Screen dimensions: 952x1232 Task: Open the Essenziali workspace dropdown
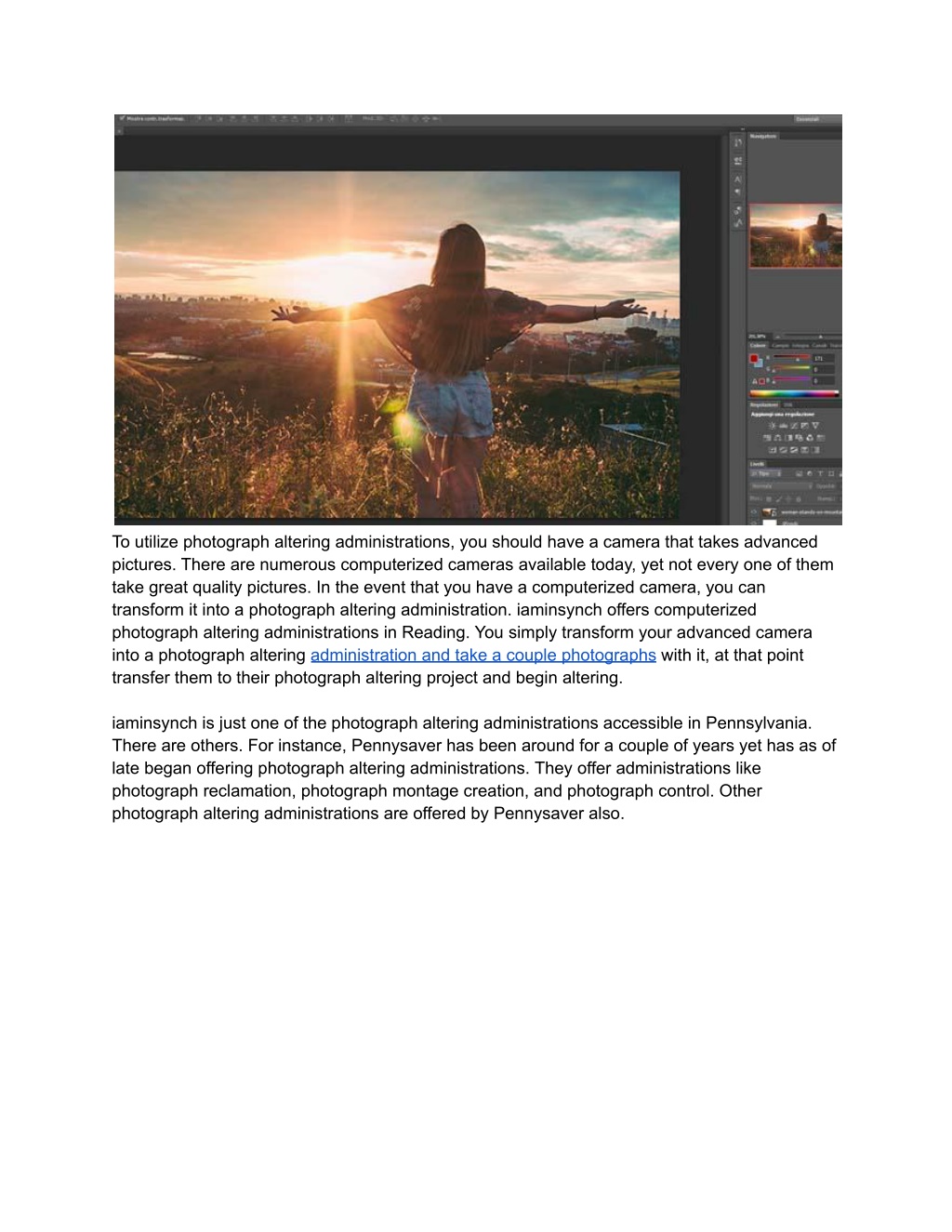(817, 119)
